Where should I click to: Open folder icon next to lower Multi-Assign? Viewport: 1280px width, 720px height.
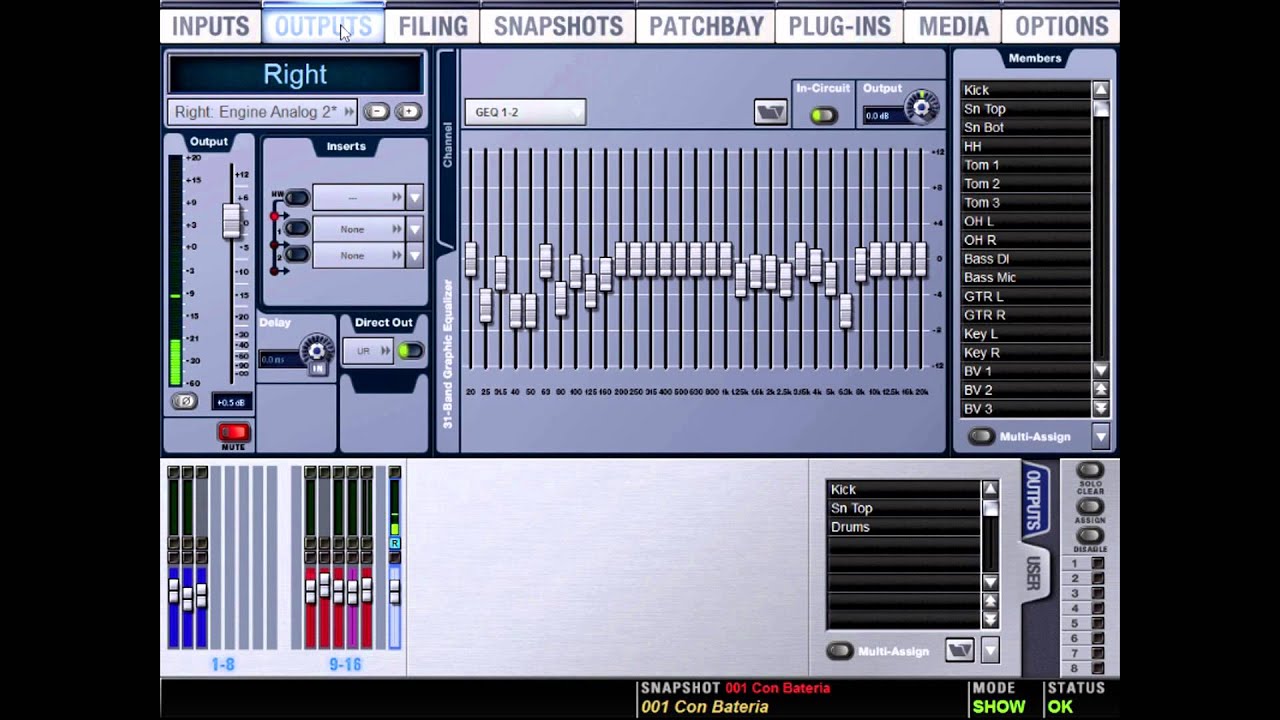point(959,651)
